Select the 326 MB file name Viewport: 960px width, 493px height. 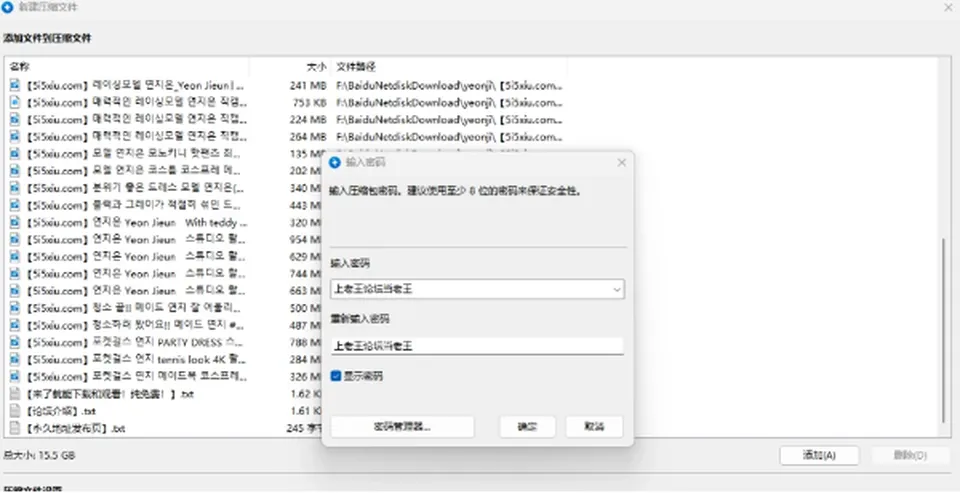(x=137, y=376)
